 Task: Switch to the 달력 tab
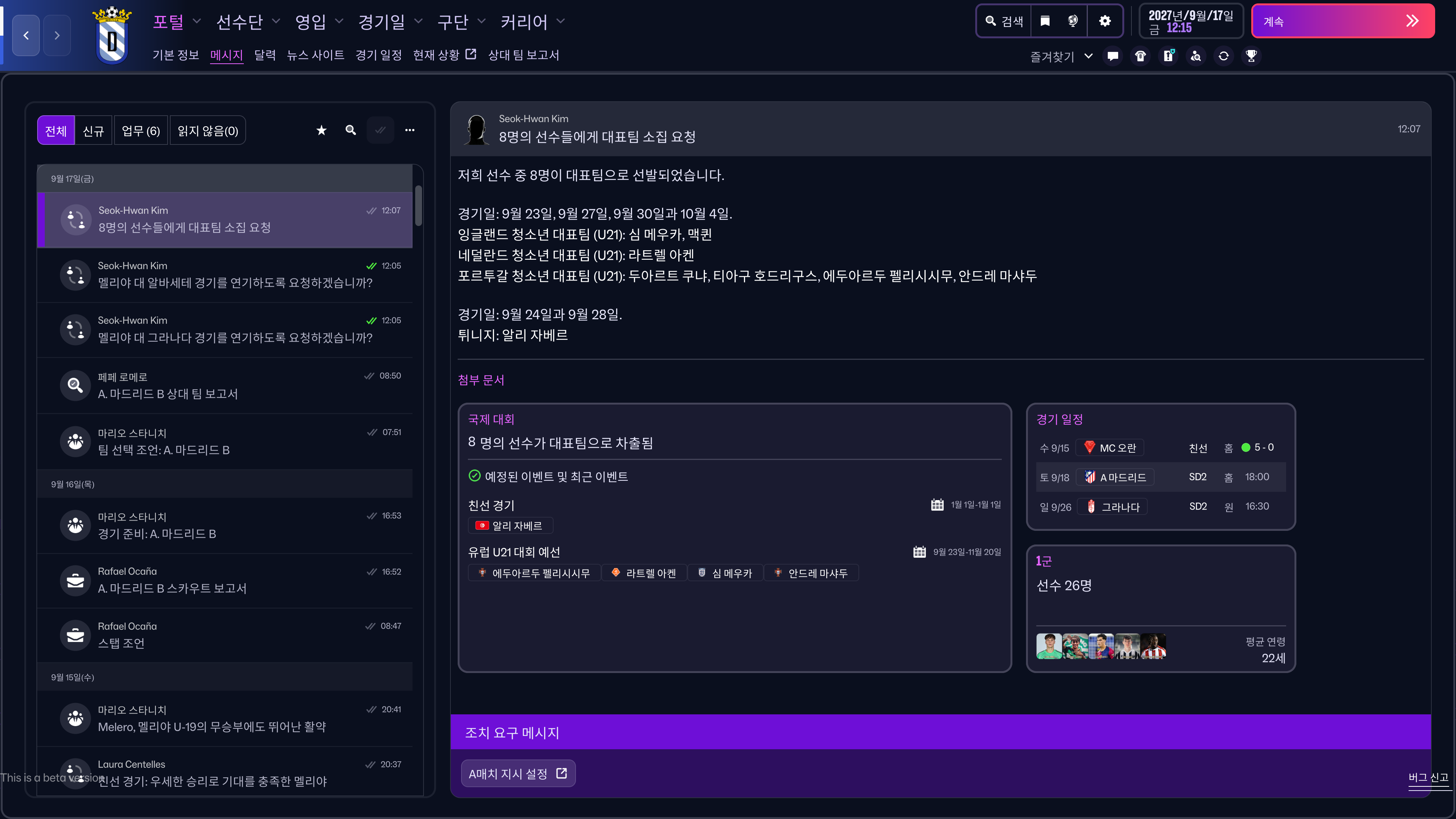(265, 55)
